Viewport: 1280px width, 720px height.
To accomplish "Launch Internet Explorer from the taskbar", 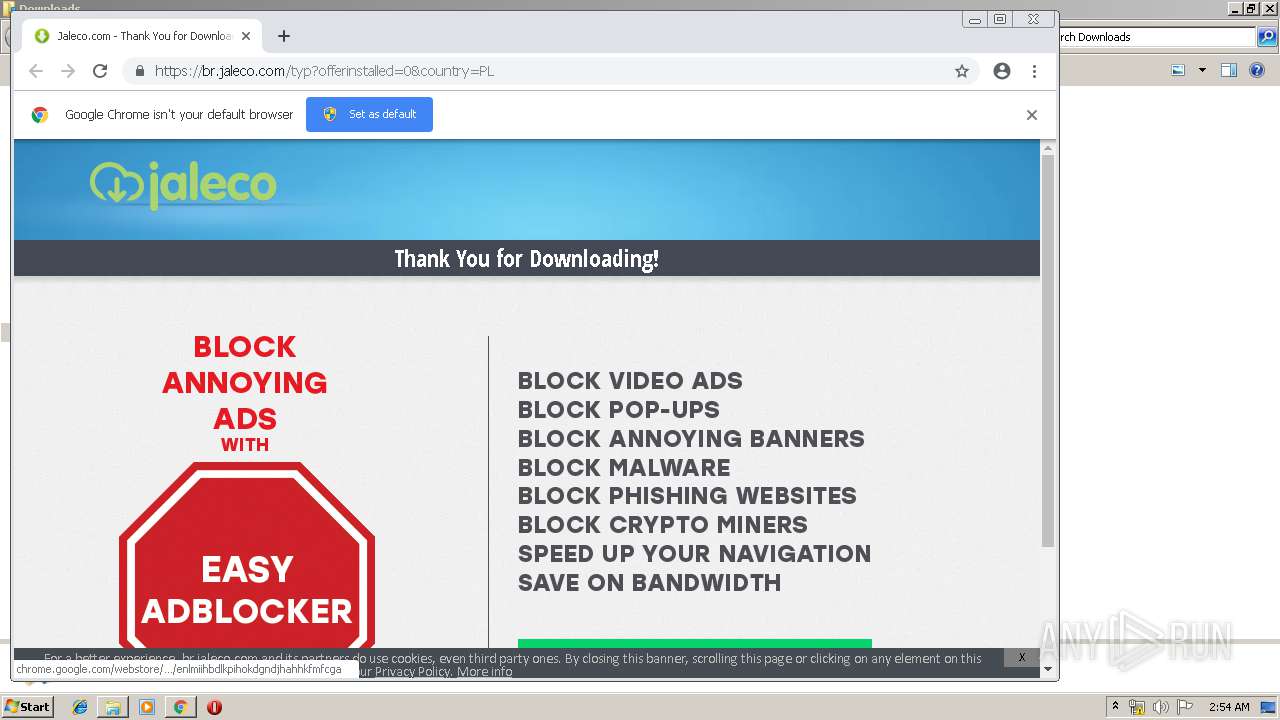I will [x=80, y=707].
